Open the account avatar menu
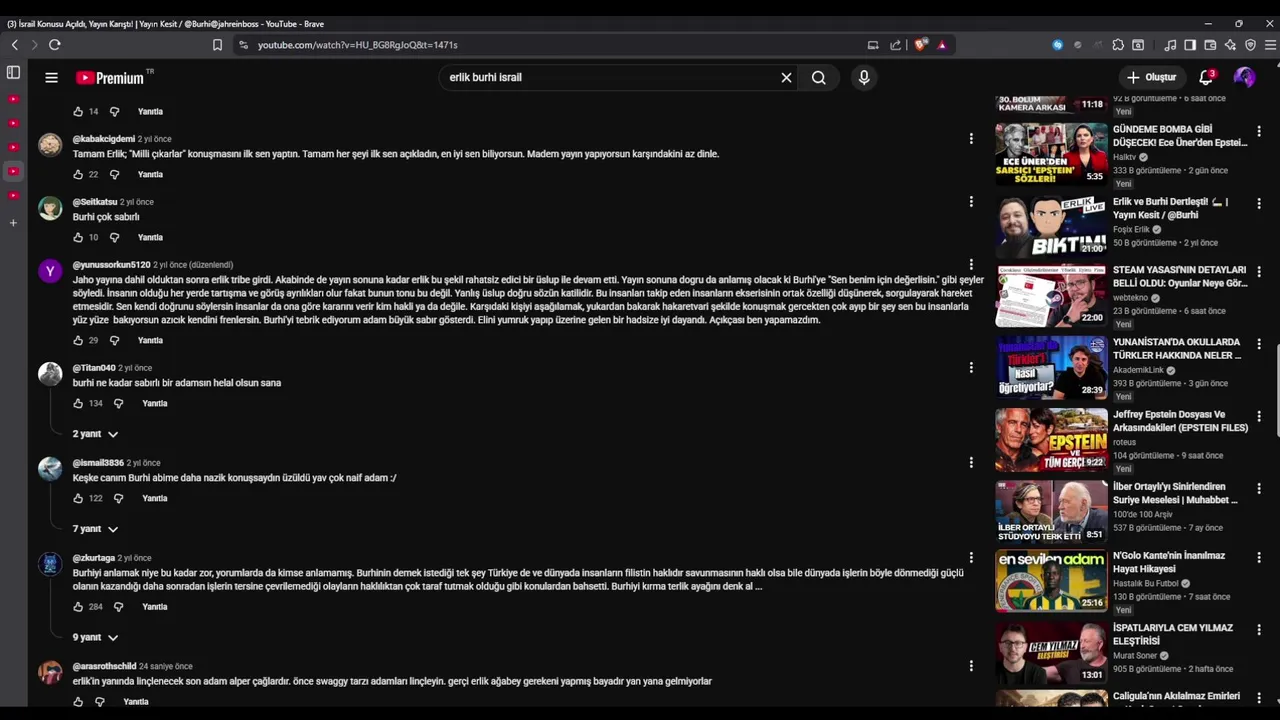 (x=1244, y=77)
